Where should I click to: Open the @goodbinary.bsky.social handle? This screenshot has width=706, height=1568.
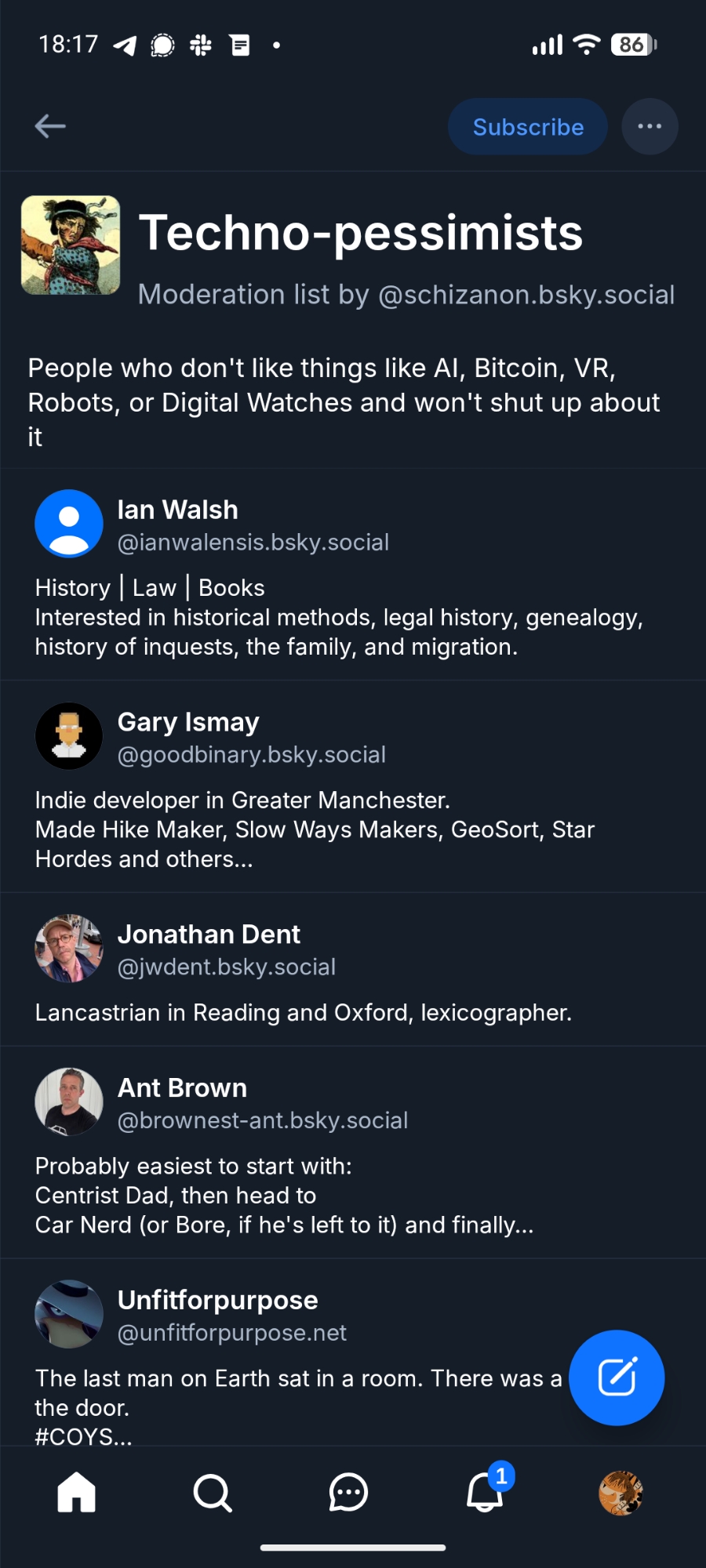(x=251, y=755)
